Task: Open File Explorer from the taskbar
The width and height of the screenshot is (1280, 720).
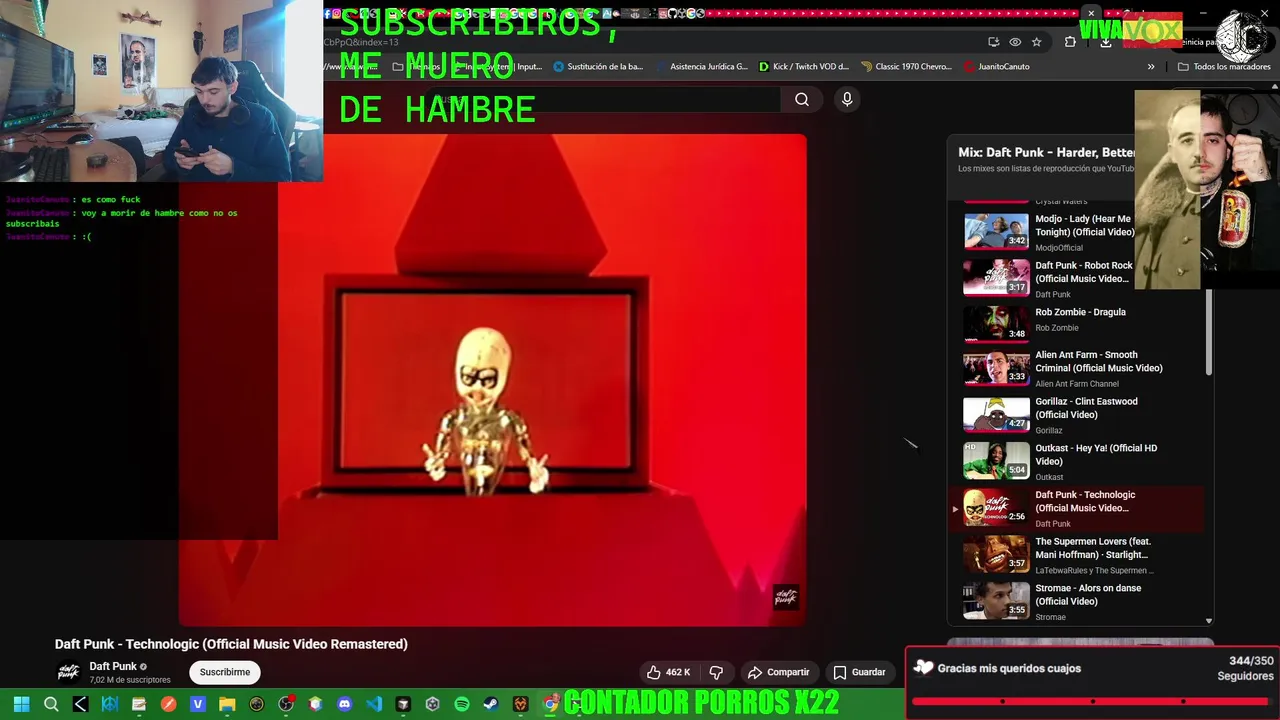Action: [x=227, y=704]
